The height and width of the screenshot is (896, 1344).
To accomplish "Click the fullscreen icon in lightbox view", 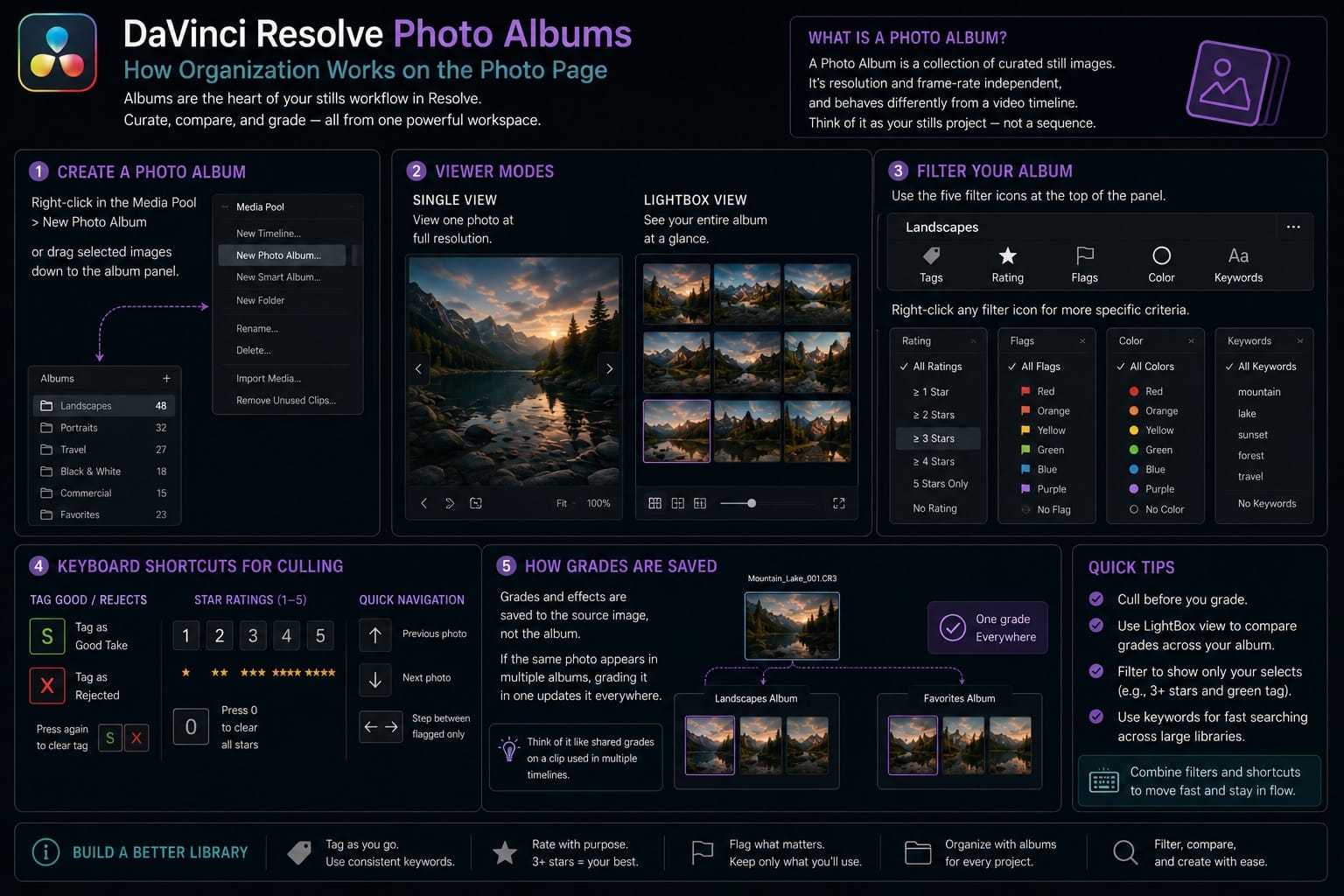I will 838,503.
